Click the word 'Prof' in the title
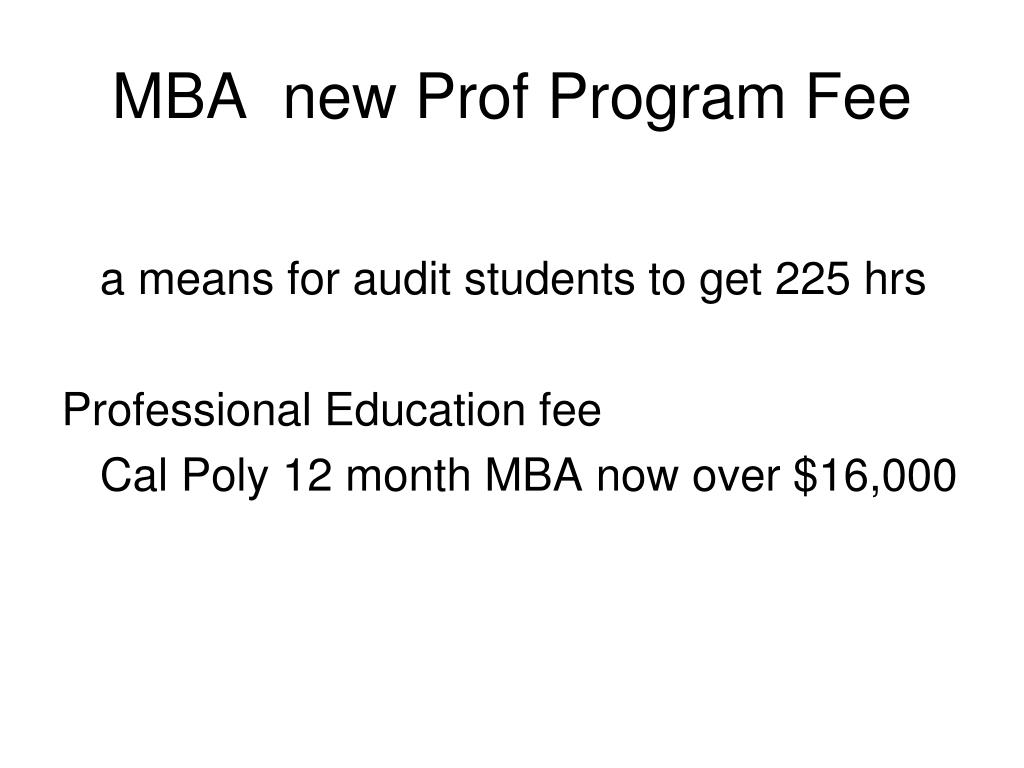 point(472,96)
